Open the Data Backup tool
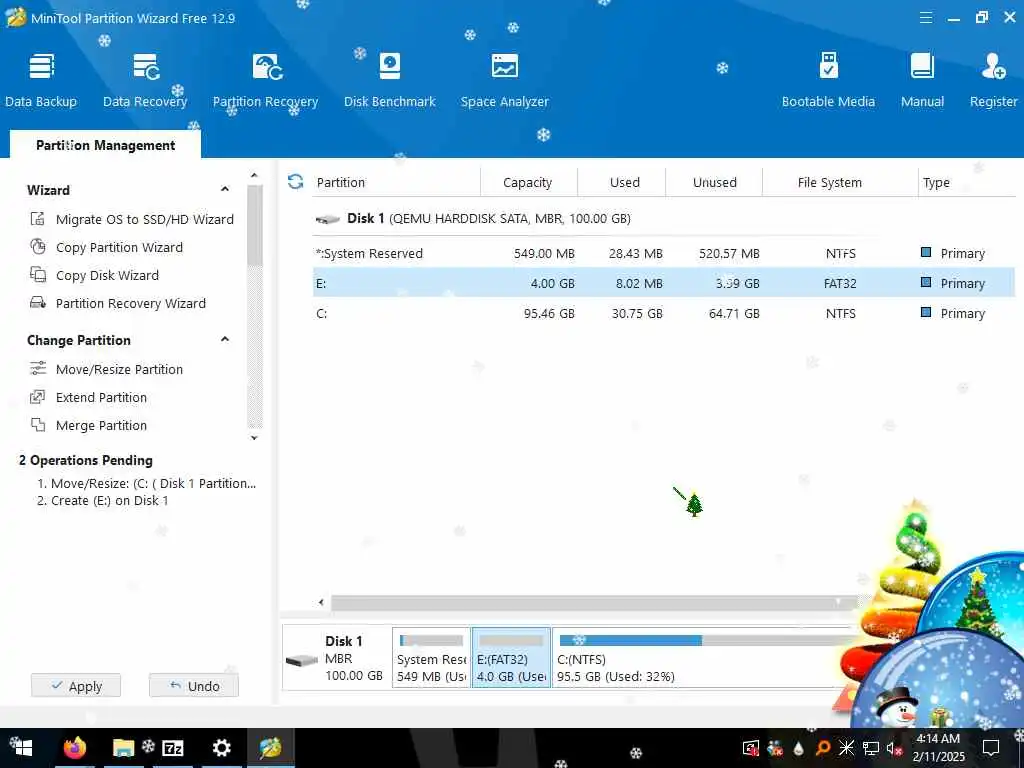This screenshot has width=1024, height=768. [41, 80]
